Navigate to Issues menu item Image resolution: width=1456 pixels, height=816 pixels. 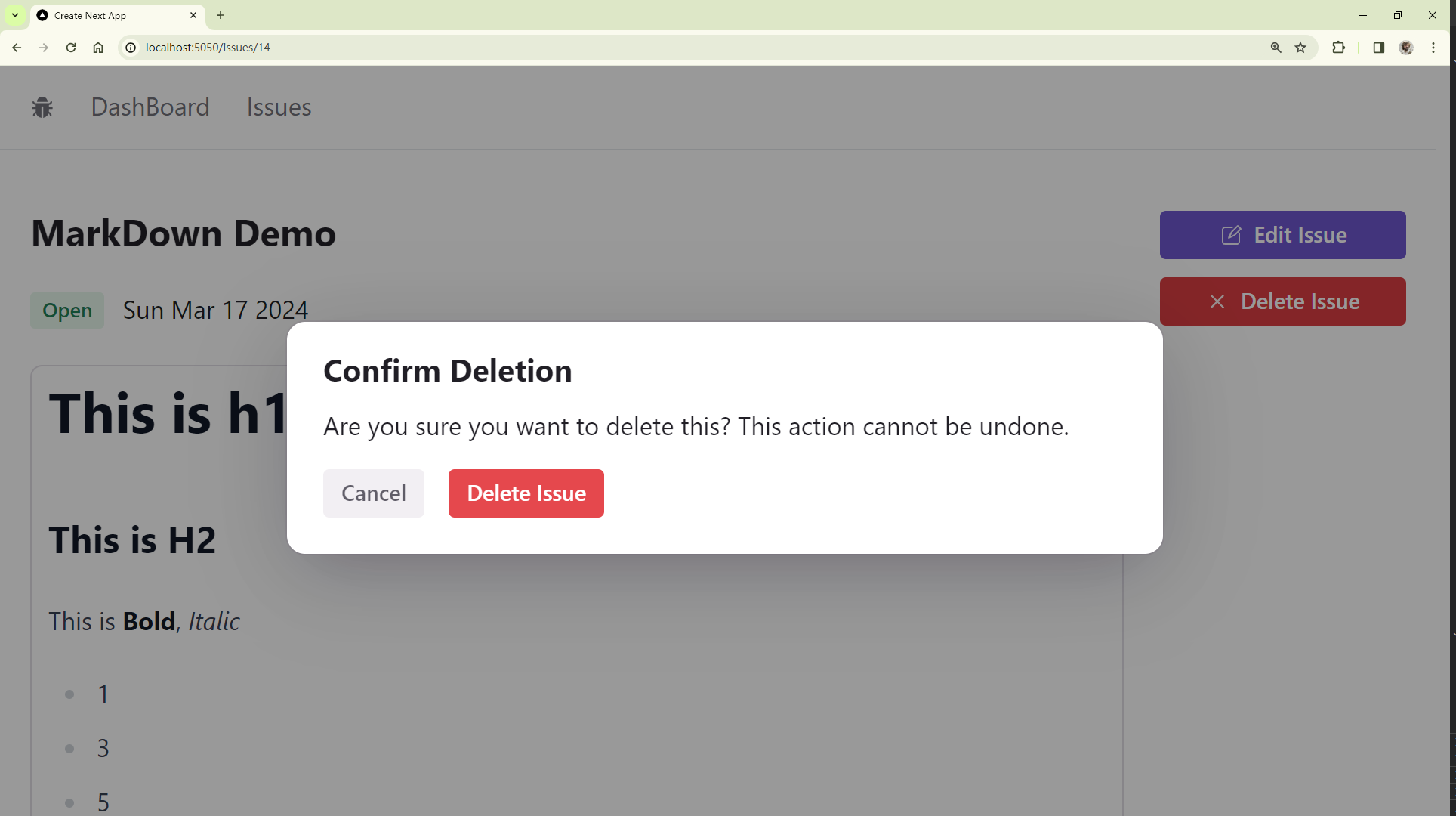[x=279, y=107]
